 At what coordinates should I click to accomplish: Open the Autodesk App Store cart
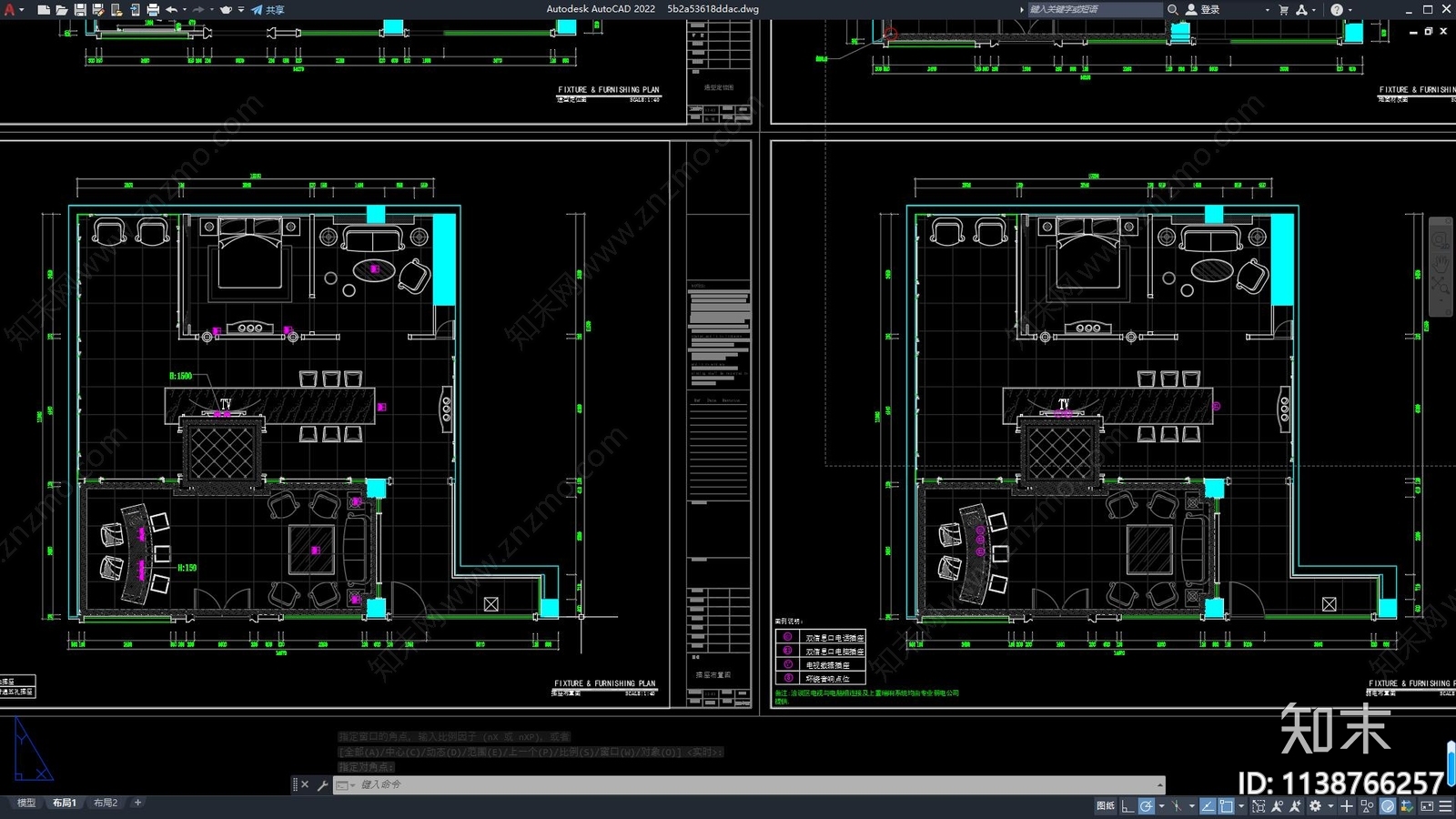click(x=1284, y=9)
